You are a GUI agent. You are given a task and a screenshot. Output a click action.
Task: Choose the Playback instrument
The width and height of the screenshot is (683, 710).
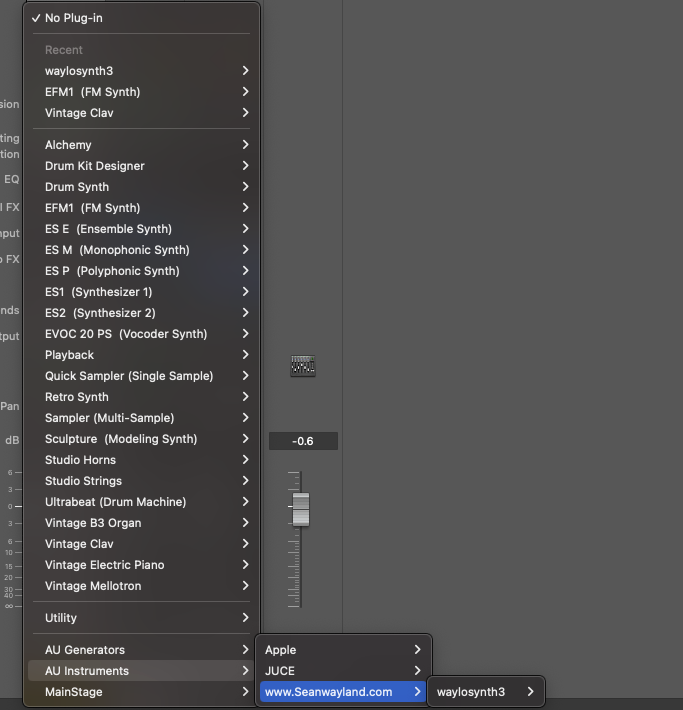[141, 355]
